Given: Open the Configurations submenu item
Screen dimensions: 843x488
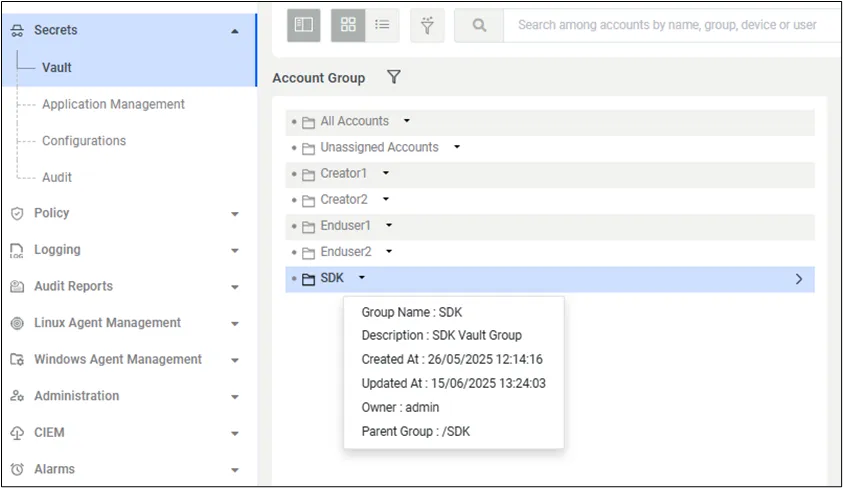Looking at the screenshot, I should [x=84, y=141].
